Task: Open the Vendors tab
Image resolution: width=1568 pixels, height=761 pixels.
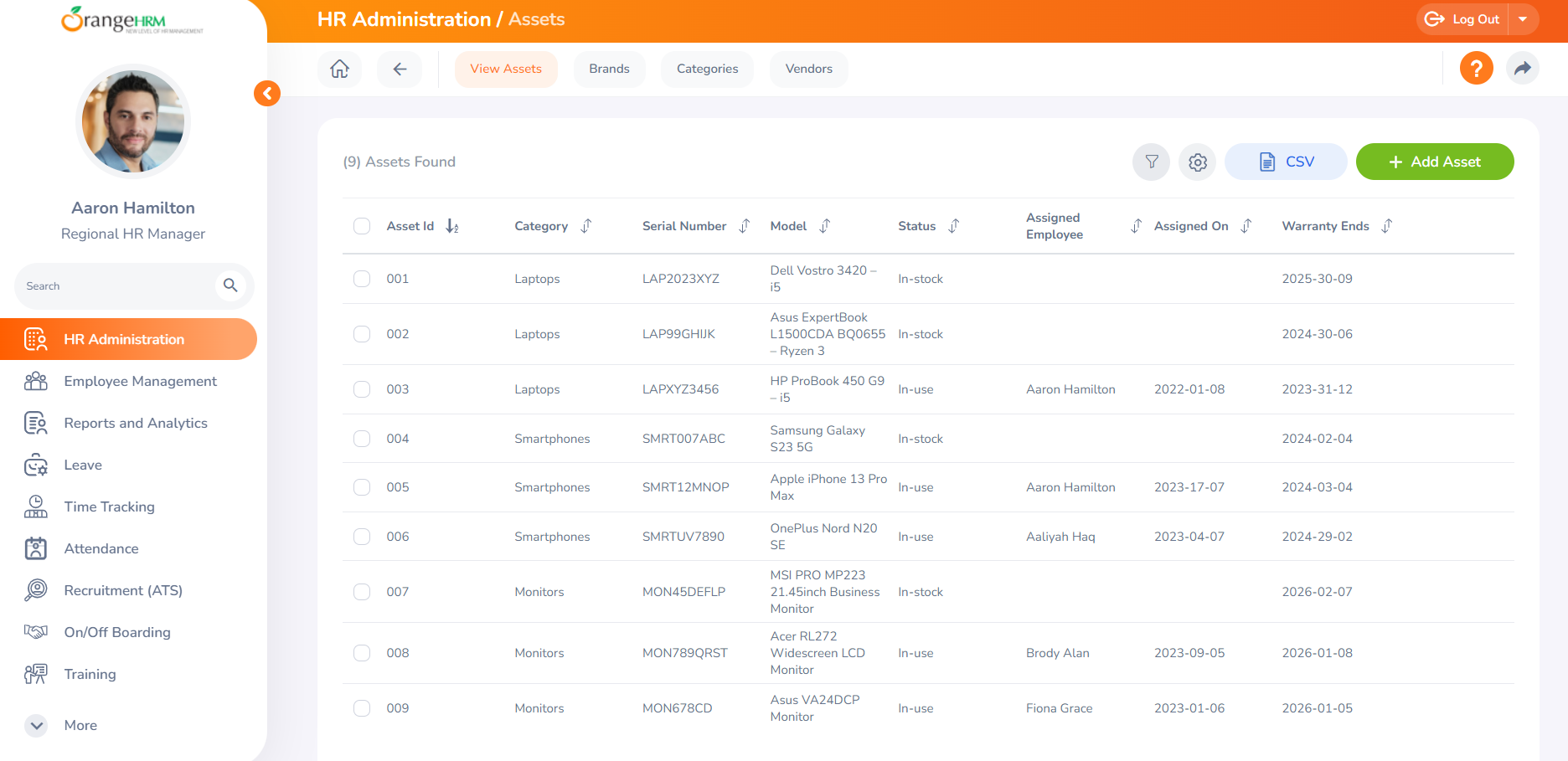Action: (808, 69)
